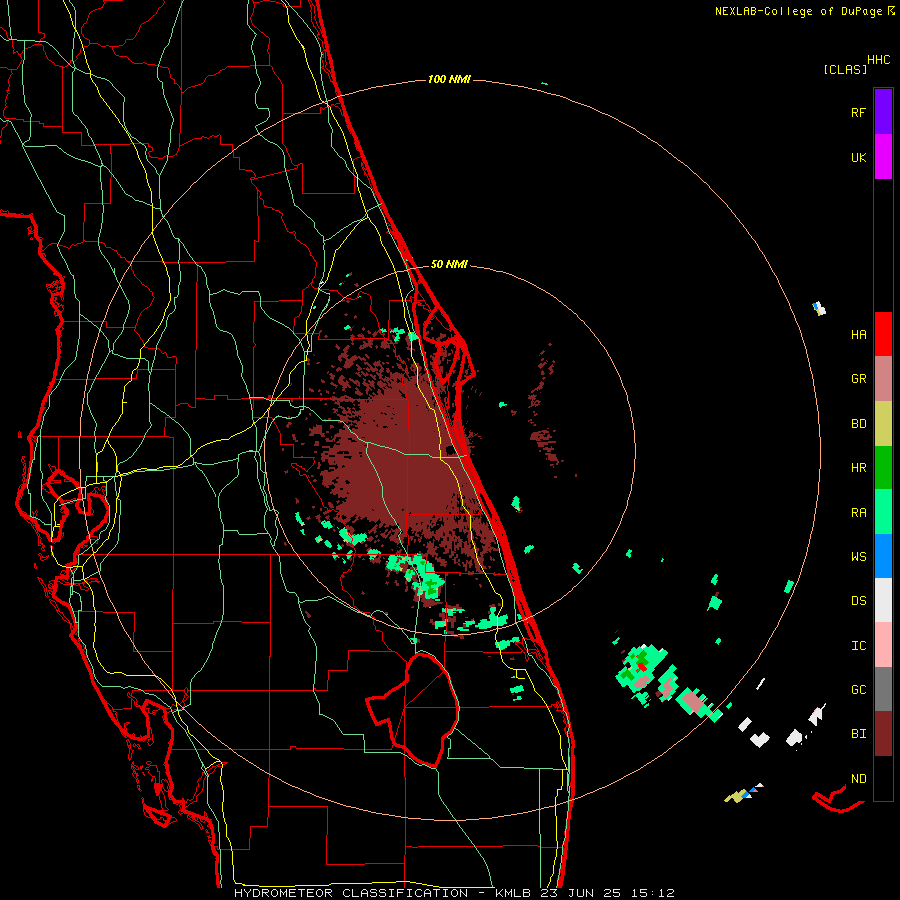This screenshot has width=900, height=900.
Task: Click the 100 NMI range ring label
Action: (449, 79)
